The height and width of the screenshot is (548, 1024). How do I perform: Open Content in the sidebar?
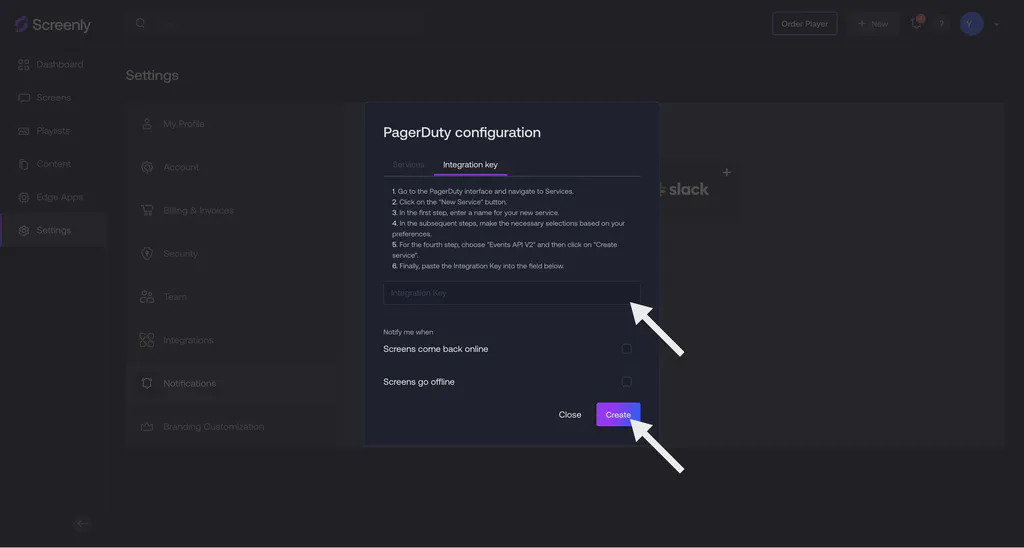(x=54, y=164)
